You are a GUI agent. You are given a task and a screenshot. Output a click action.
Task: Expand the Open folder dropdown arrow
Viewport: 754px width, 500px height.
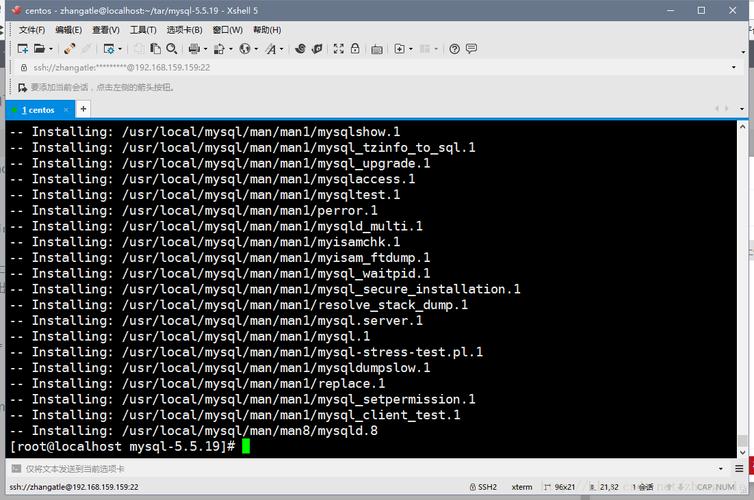(50, 48)
